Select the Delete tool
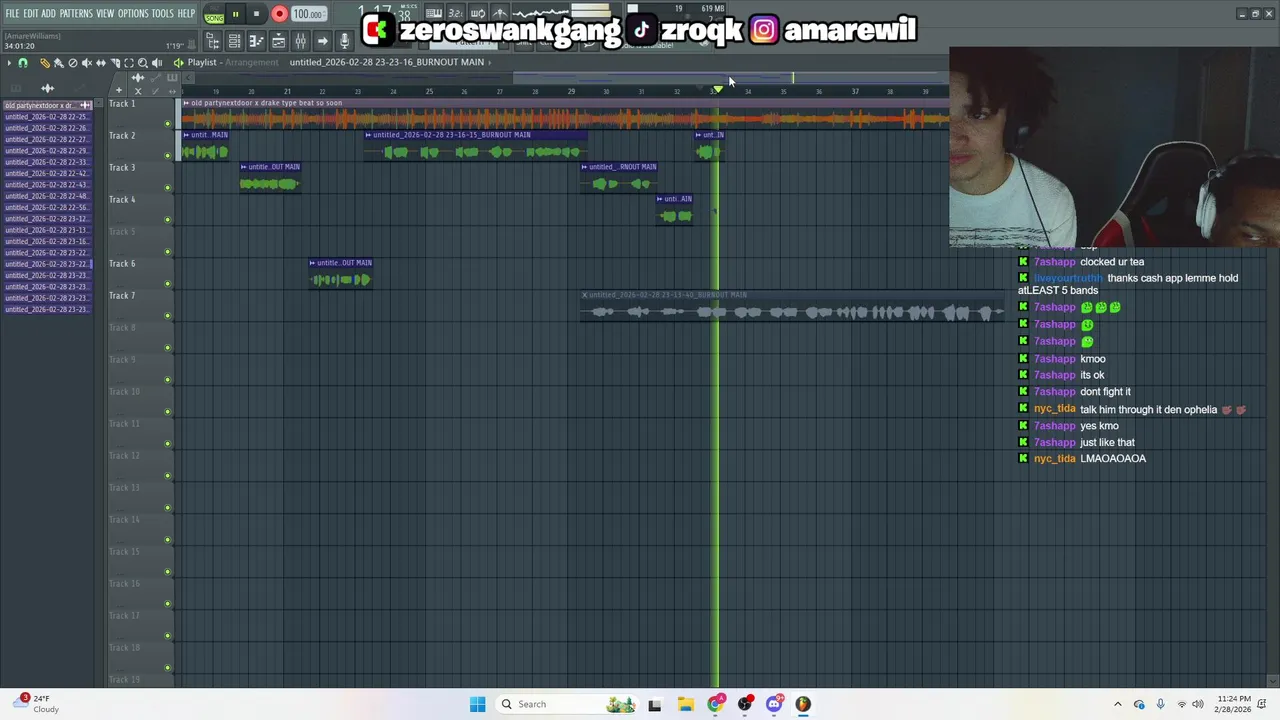 (x=73, y=63)
